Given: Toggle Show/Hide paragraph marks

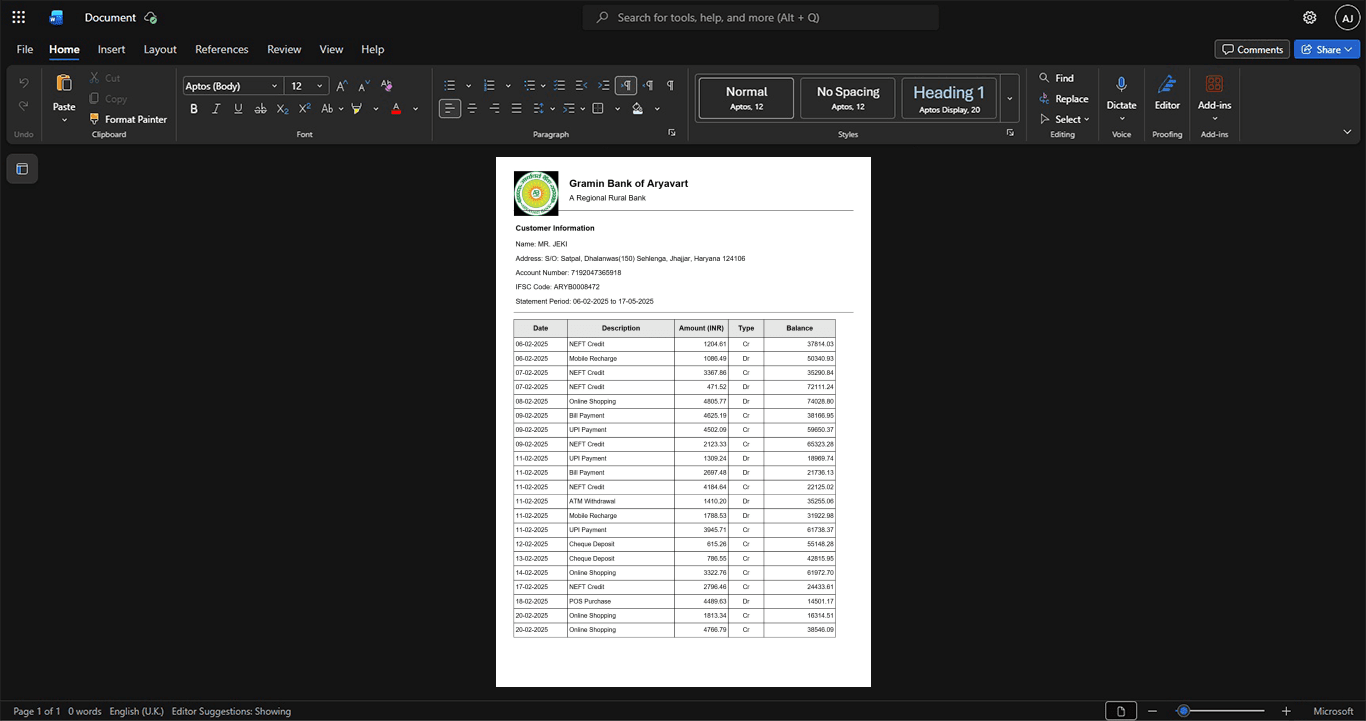Looking at the screenshot, I should pyautogui.click(x=670, y=85).
